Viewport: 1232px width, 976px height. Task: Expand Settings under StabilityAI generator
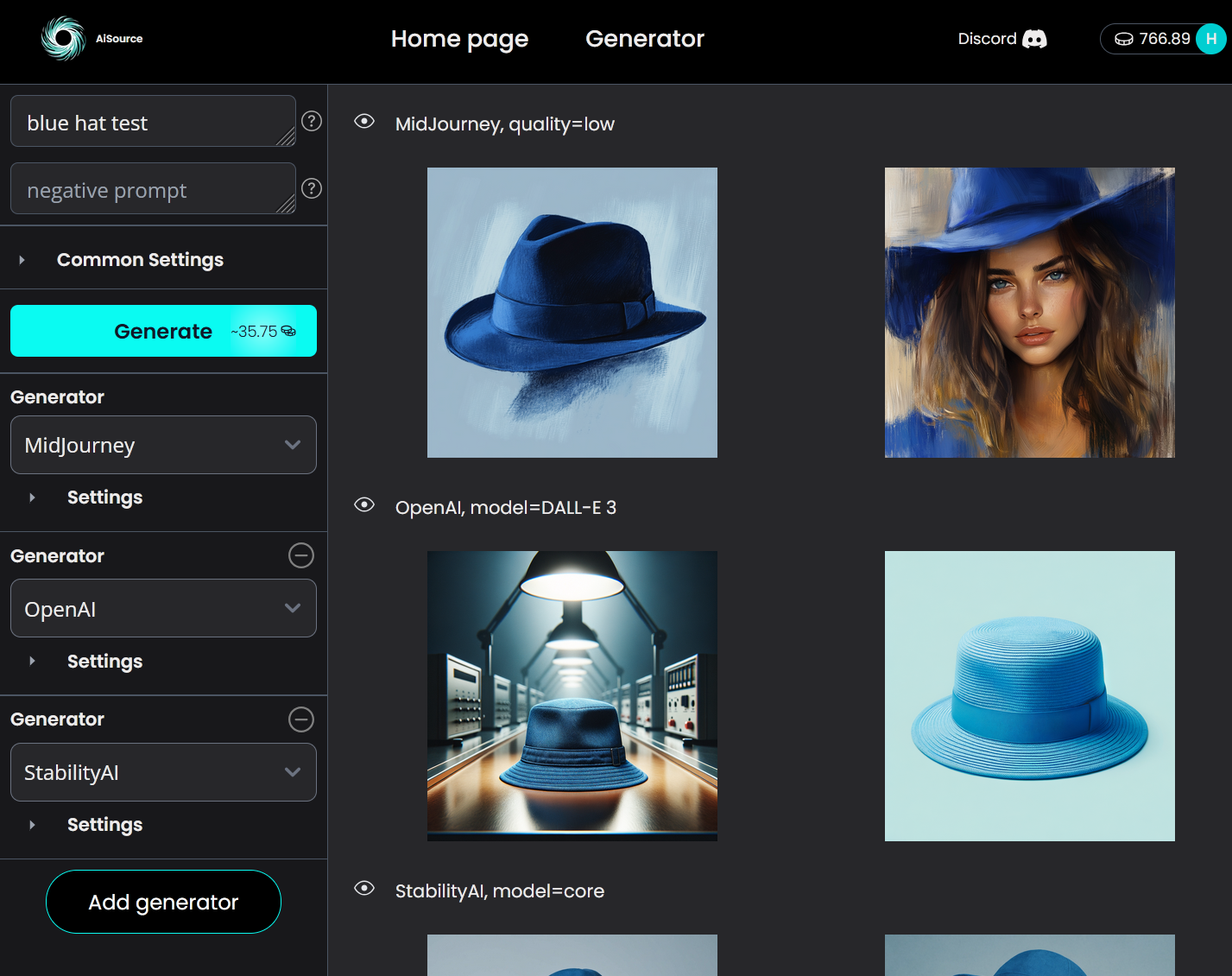pos(104,825)
